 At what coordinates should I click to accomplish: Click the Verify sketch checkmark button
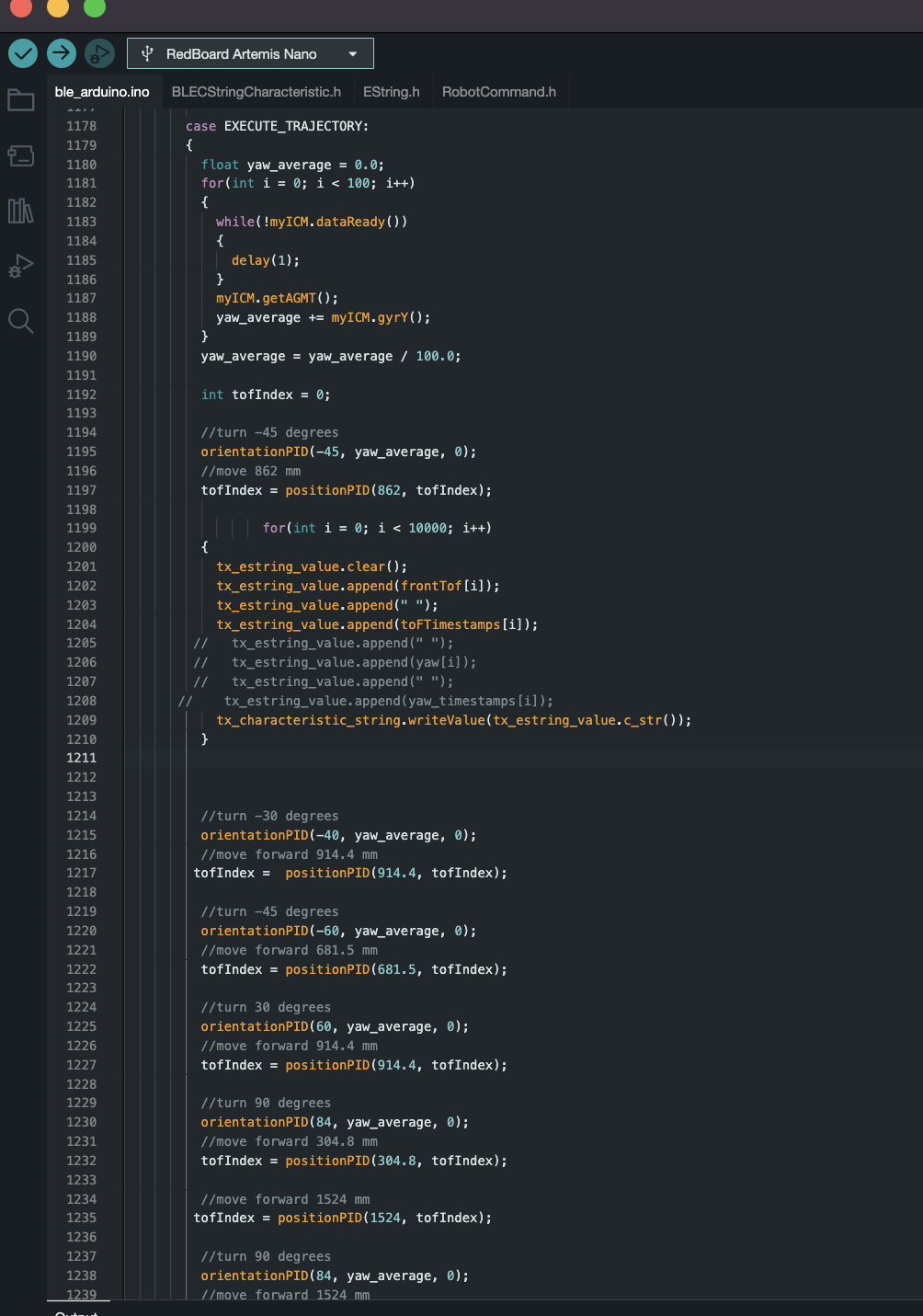23,53
